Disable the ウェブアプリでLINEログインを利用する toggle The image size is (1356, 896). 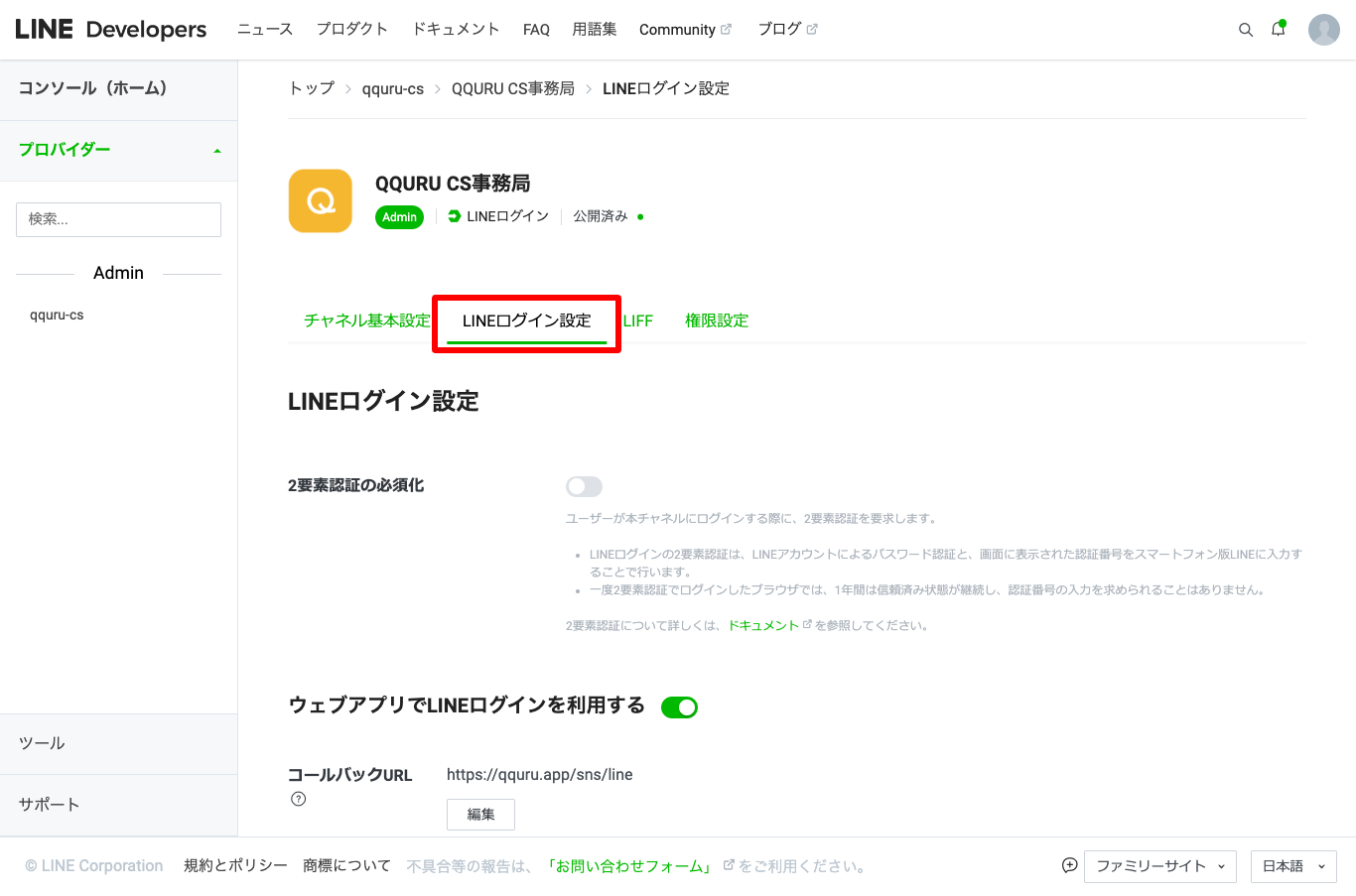pyautogui.click(x=680, y=706)
